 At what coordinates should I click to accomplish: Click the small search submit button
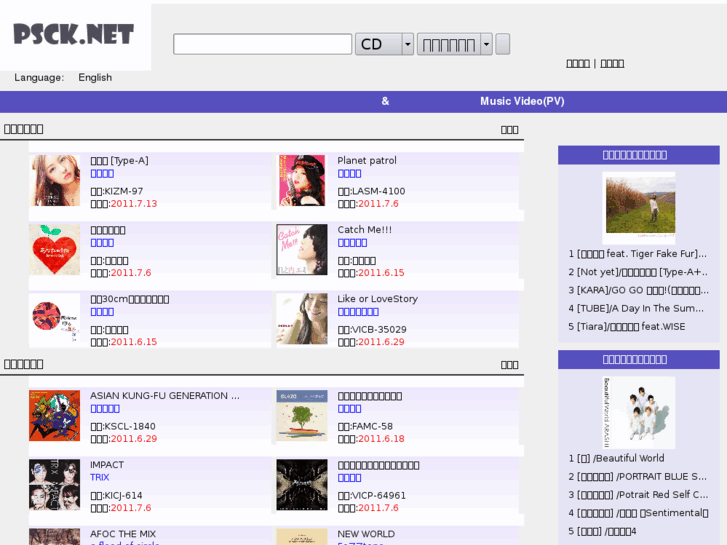point(503,44)
